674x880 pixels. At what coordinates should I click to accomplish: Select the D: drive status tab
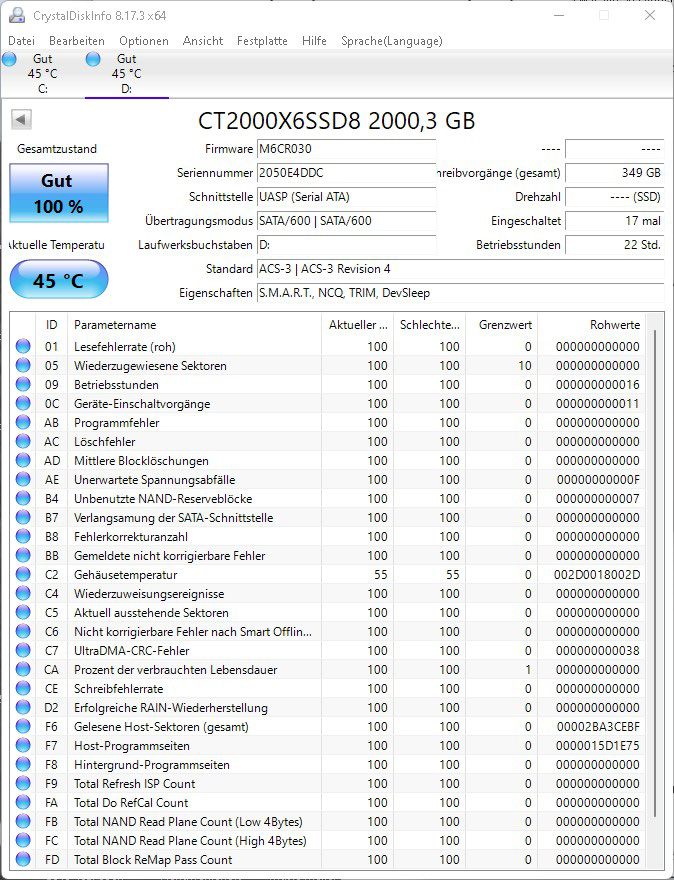click(126, 74)
